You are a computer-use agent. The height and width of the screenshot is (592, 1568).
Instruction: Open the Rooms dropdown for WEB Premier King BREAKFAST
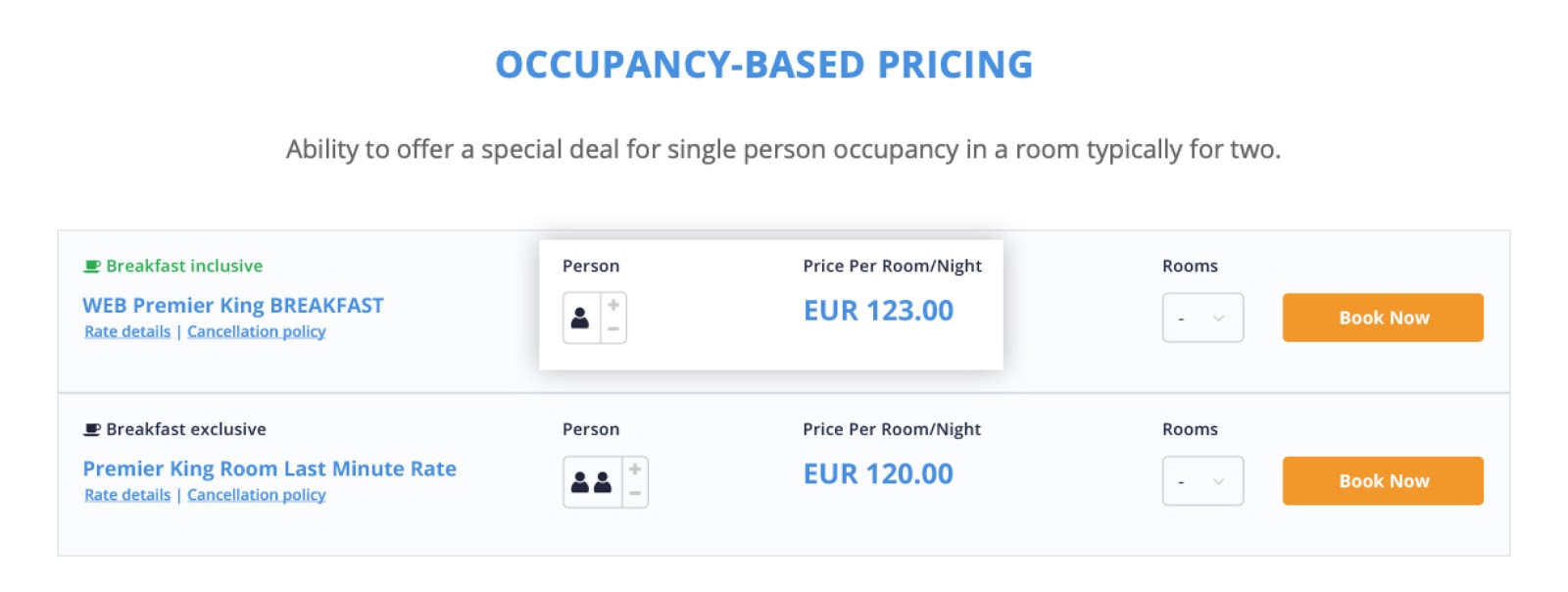1202,318
